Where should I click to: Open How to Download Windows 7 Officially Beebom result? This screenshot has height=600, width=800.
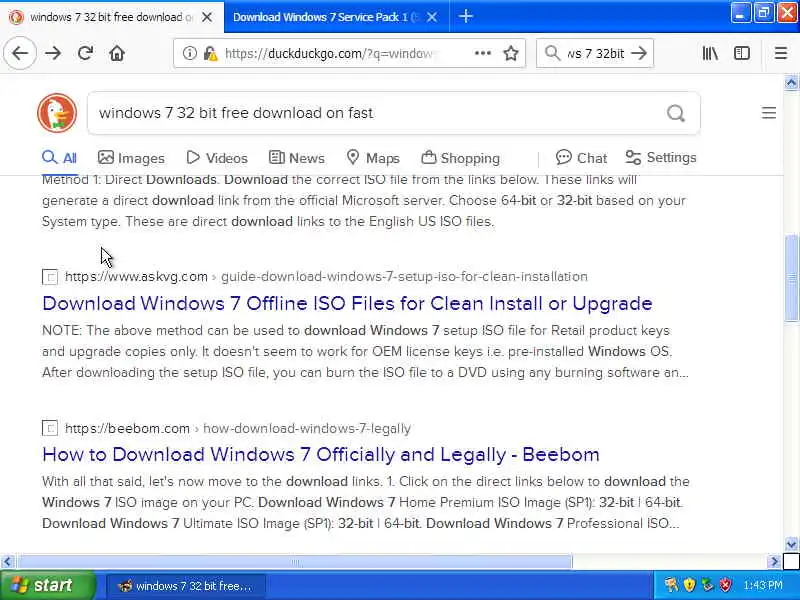(x=320, y=454)
